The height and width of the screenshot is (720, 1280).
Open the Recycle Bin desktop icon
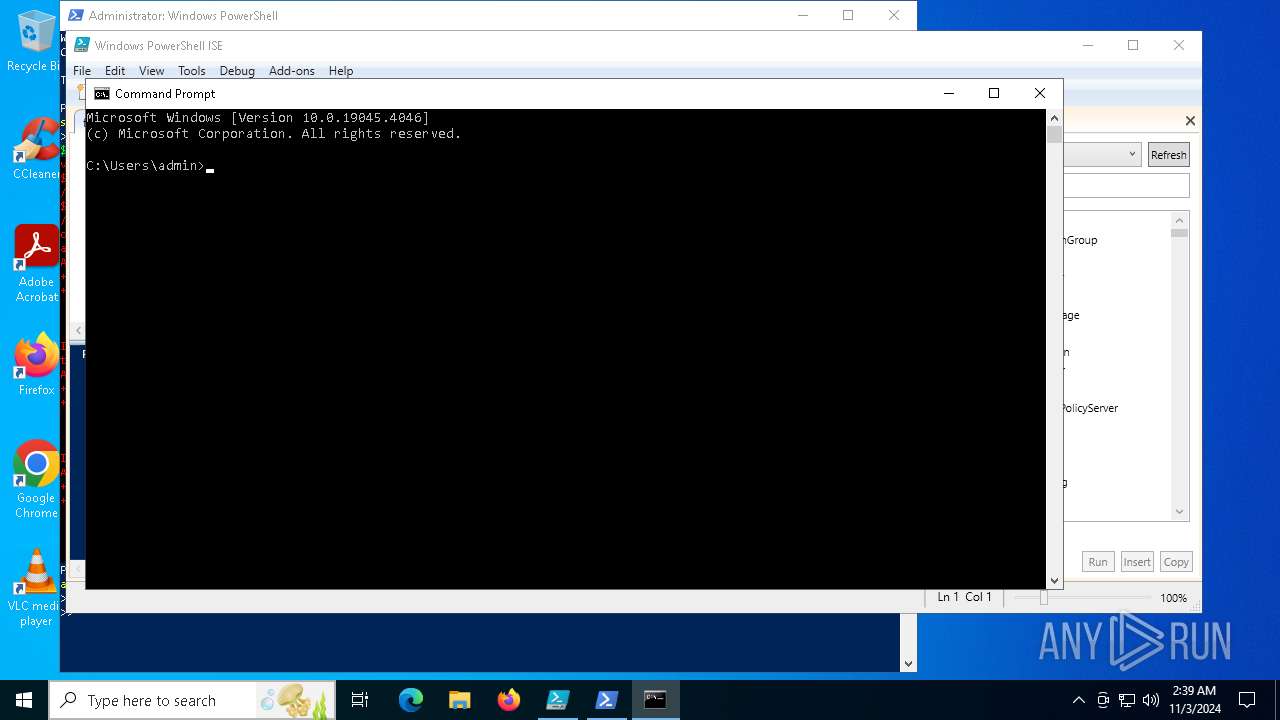point(35,41)
